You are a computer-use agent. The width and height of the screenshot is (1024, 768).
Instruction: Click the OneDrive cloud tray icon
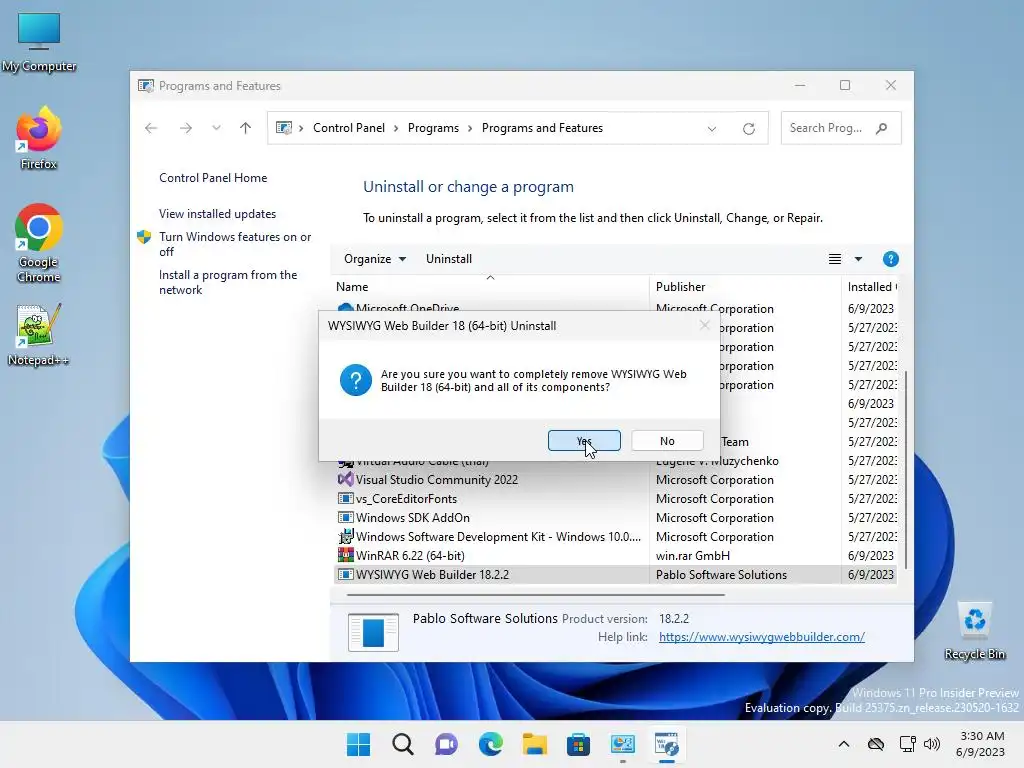(x=876, y=744)
